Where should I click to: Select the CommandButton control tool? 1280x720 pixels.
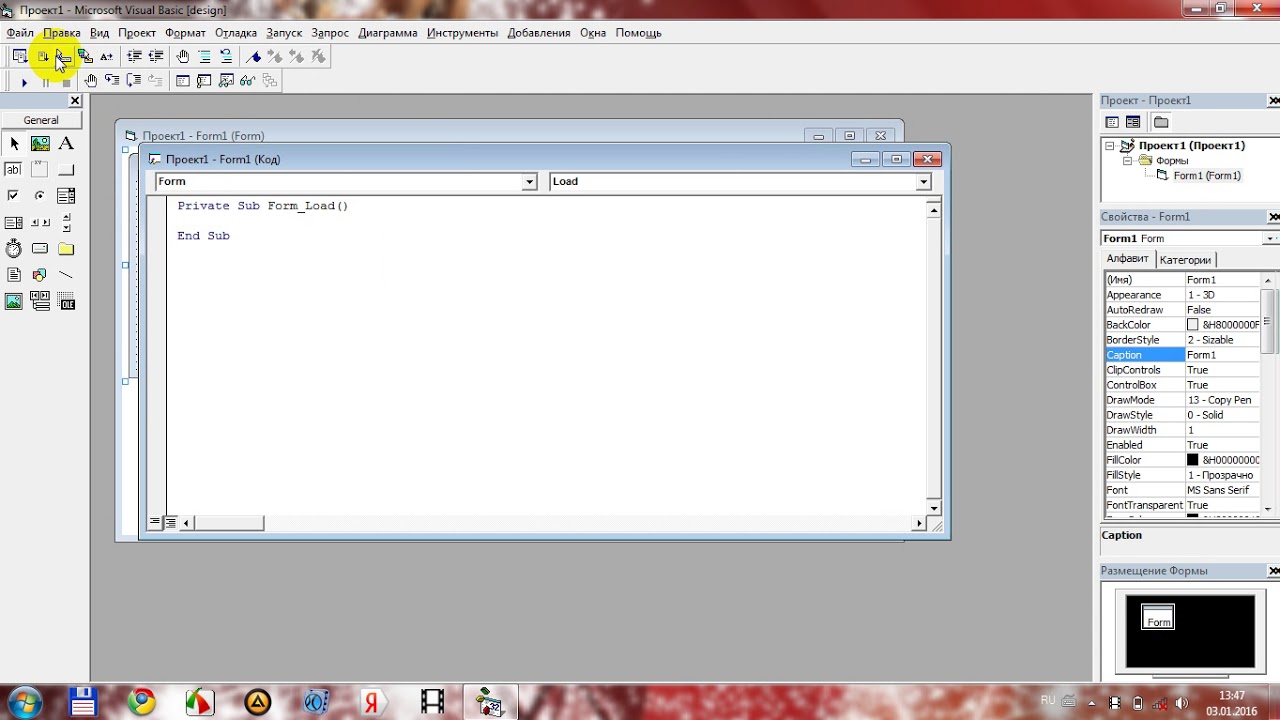pyautogui.click(x=66, y=170)
